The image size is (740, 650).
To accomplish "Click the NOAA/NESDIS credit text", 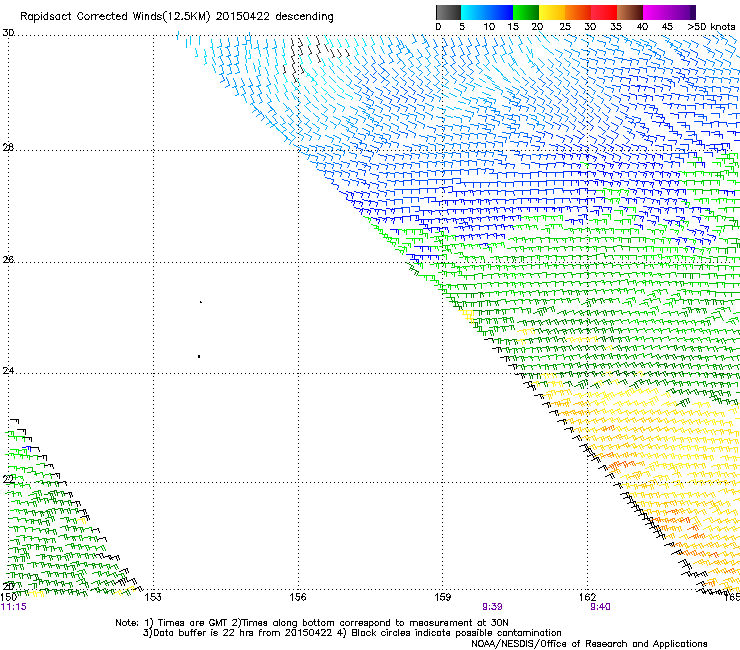I will [589, 644].
